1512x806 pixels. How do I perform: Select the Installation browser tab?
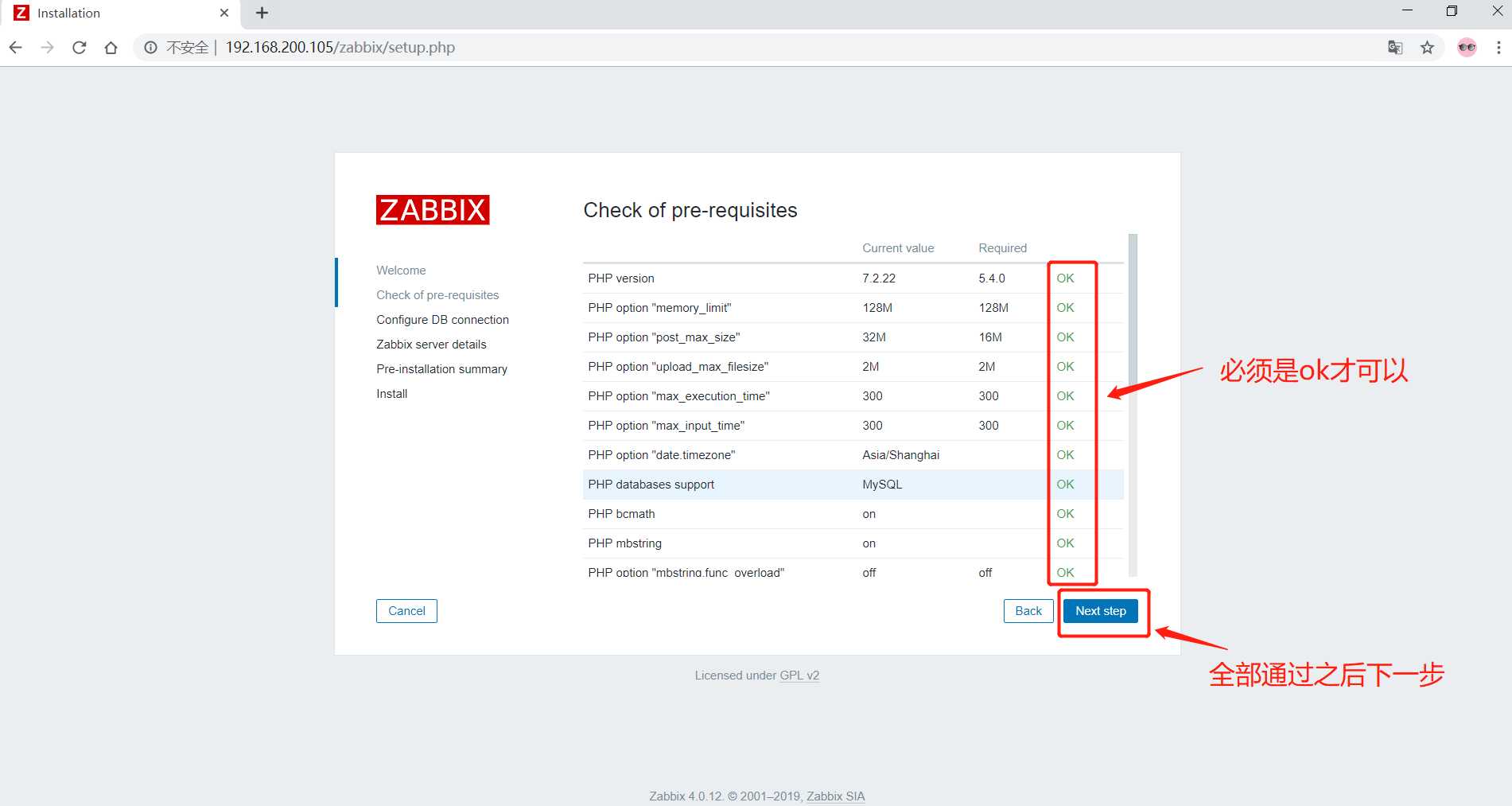119,13
